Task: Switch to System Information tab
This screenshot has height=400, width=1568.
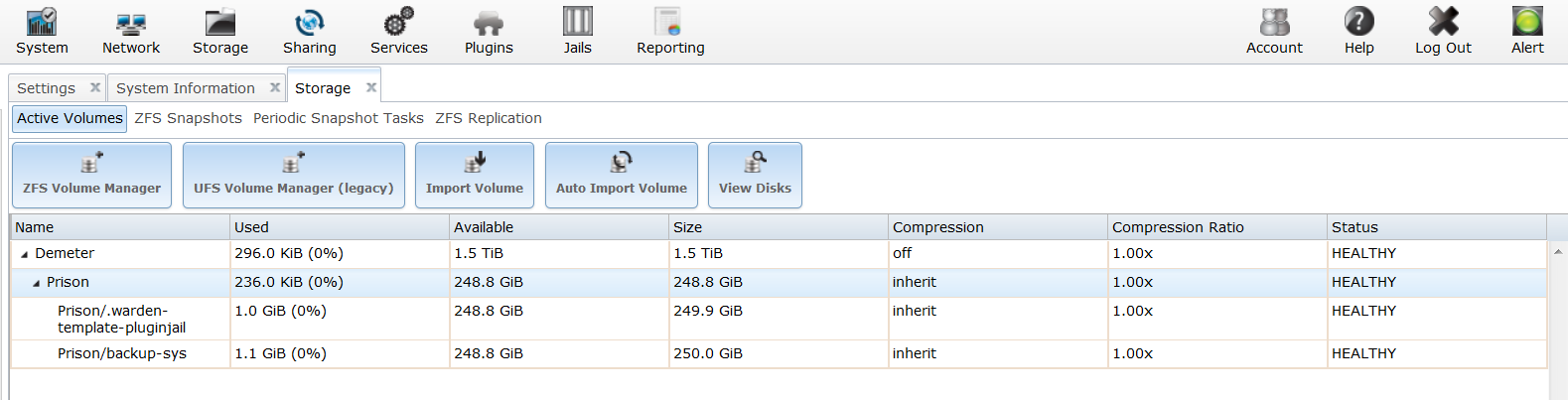Action: tap(185, 88)
